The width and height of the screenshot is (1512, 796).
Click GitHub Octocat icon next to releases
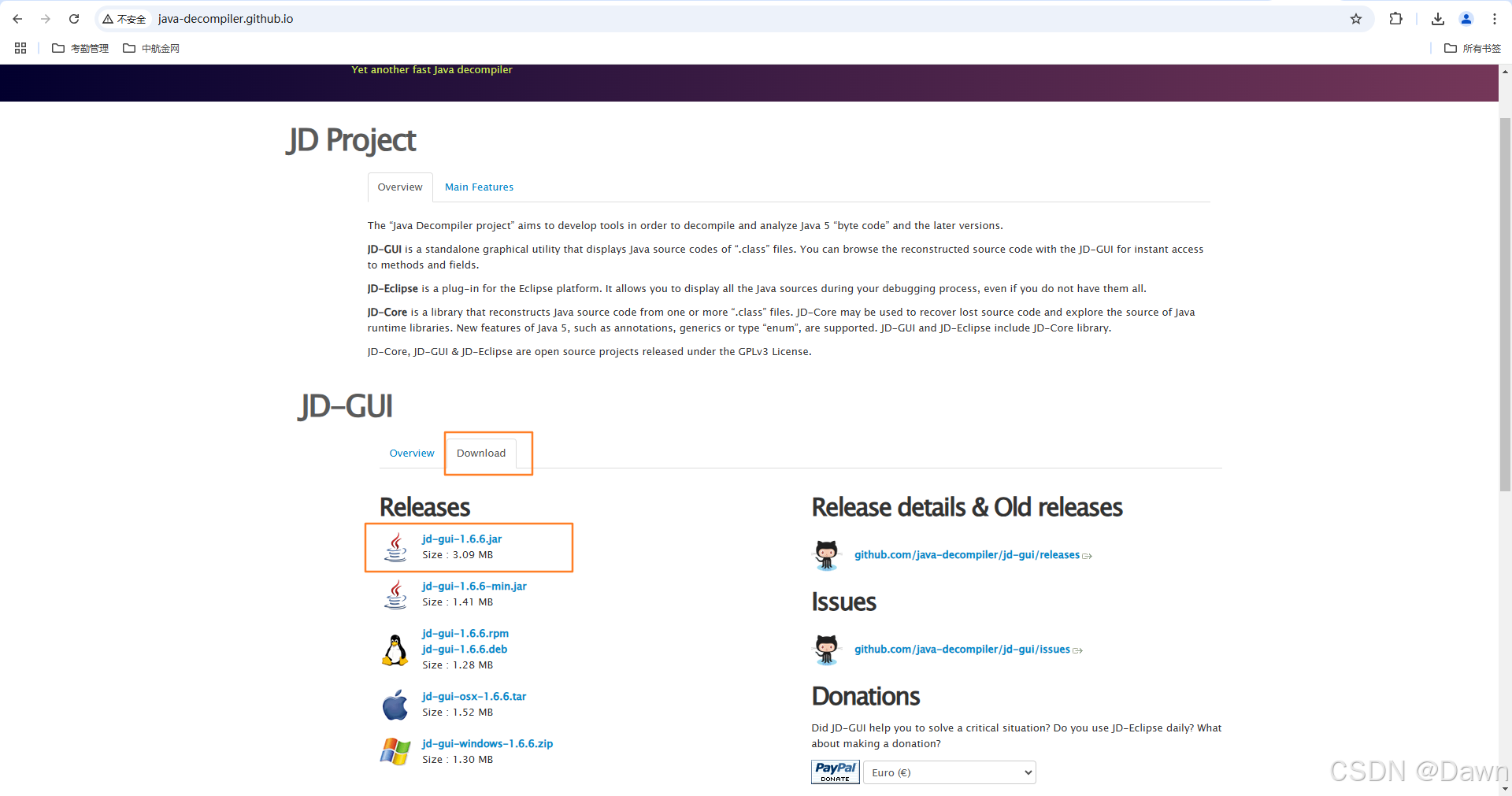[826, 555]
